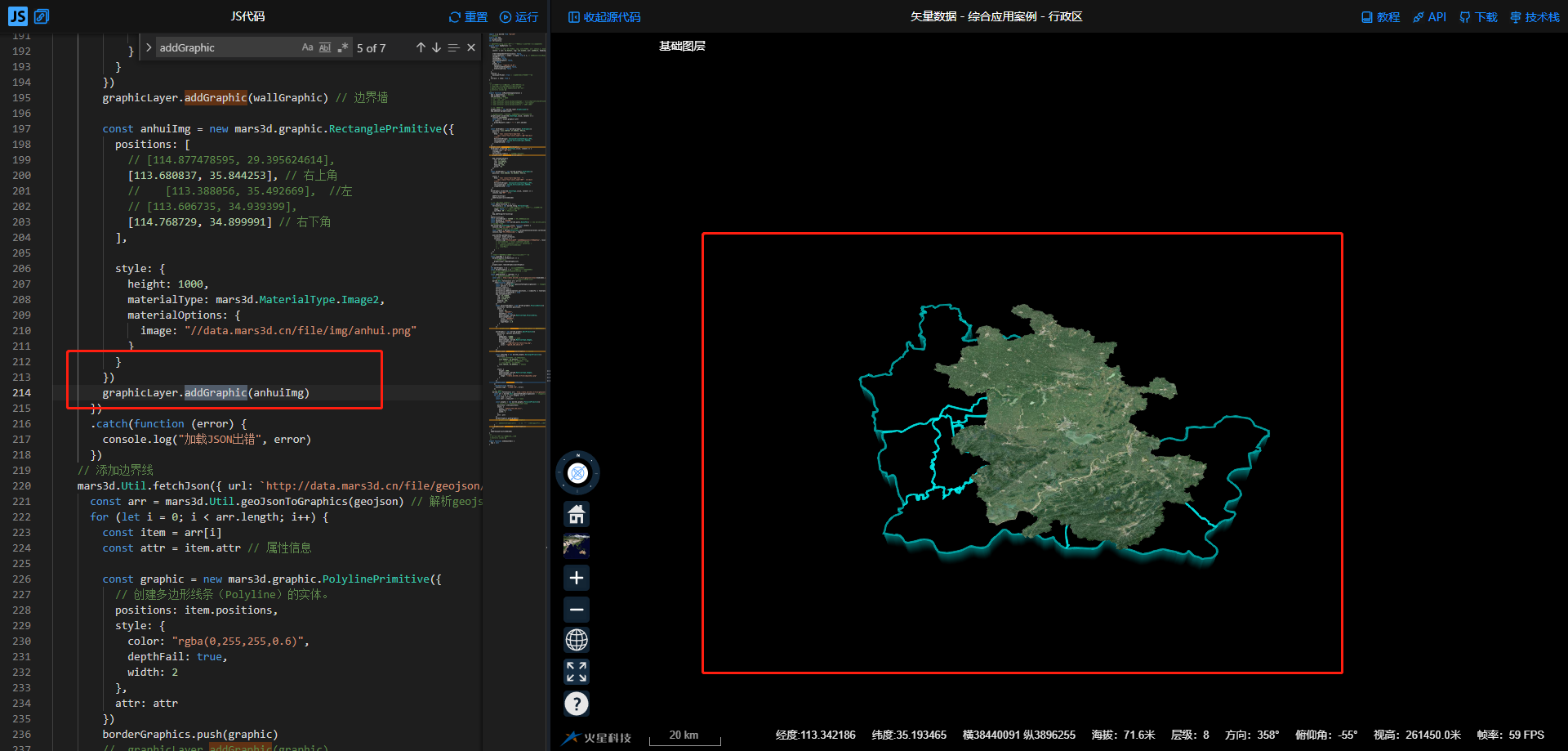Viewport: 1568px width, 751px height.
Task: Collapse source code via 收起源代码
Action: [604, 17]
